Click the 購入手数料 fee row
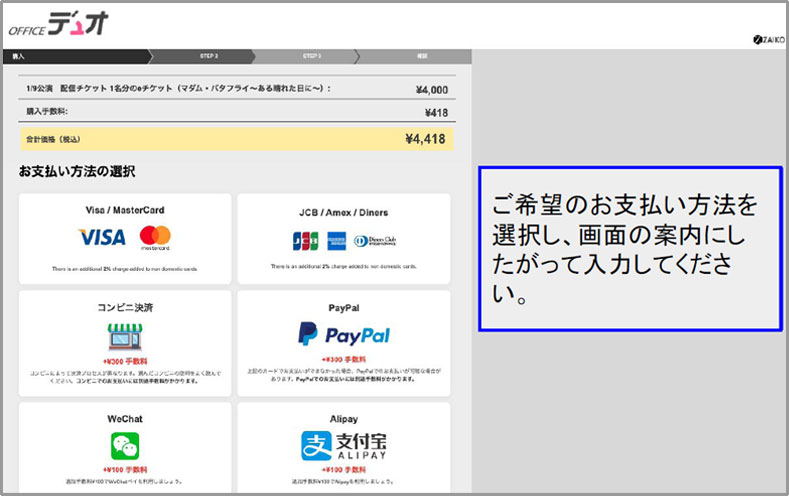Screen dimensions: 789x496 pos(236,112)
